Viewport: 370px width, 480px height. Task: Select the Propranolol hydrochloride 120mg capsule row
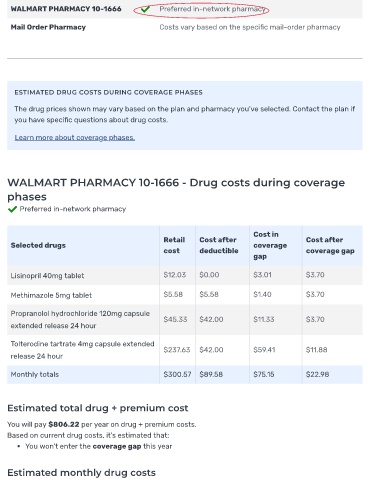[185, 319]
